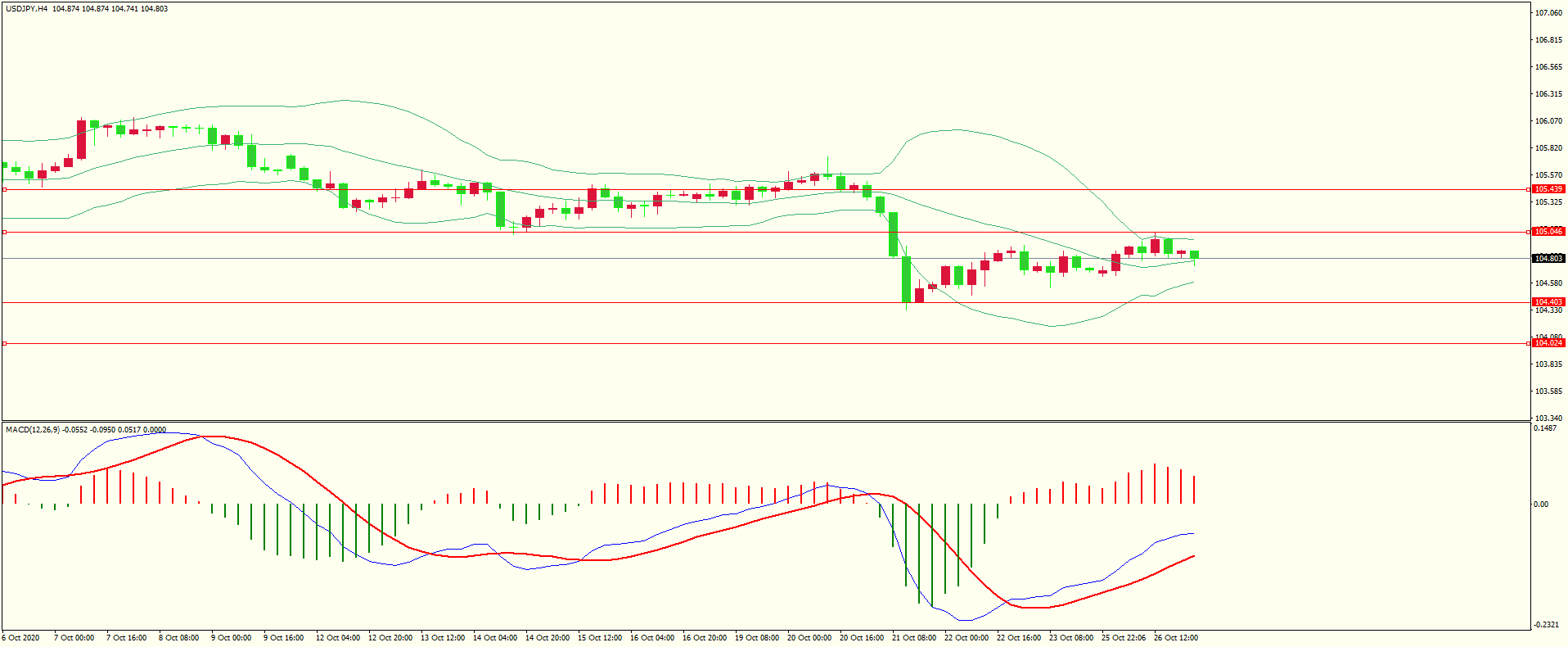Click the 13 Oct 12:00 time label
The image size is (1568, 647).
coord(443,638)
